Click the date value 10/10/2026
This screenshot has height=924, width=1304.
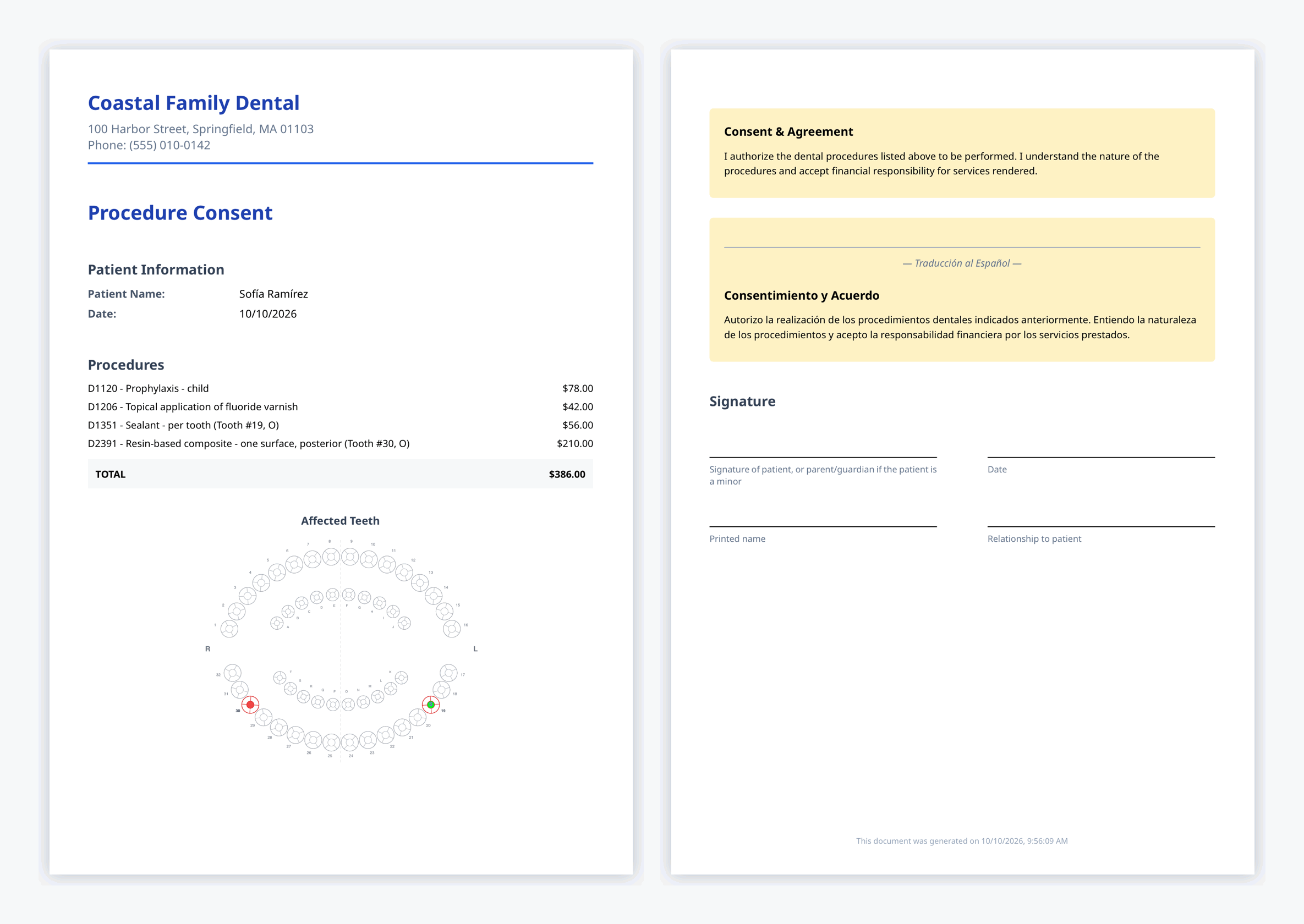click(x=267, y=314)
